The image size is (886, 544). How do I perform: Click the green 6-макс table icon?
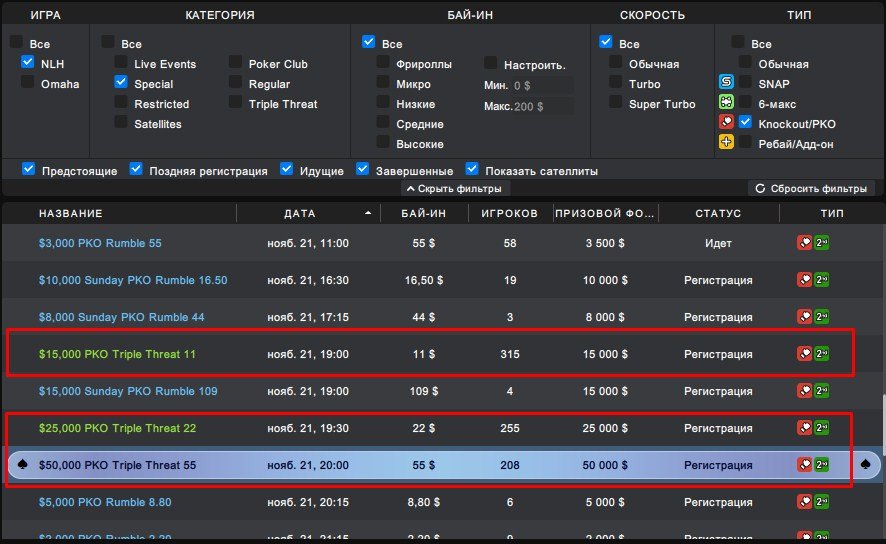click(x=727, y=103)
